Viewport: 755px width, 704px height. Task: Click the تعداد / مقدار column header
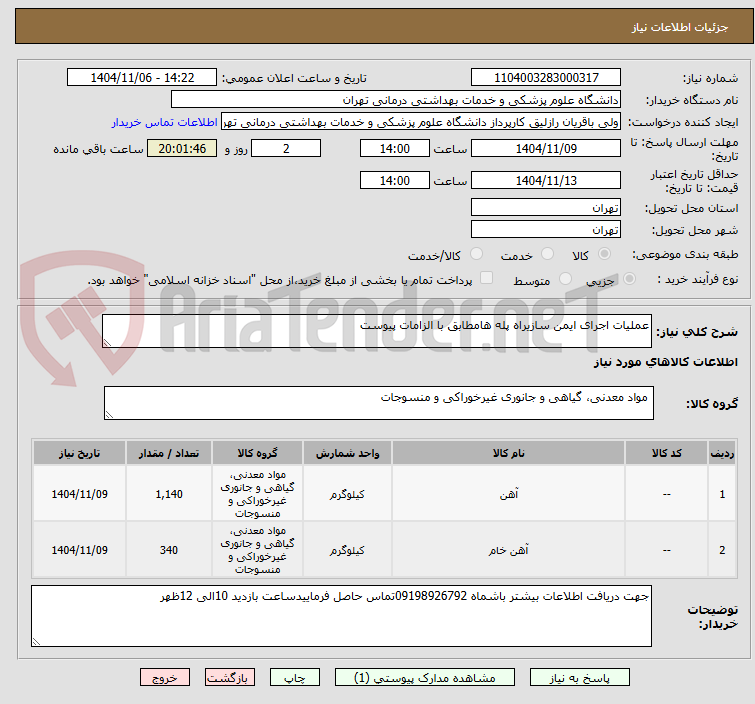[169, 453]
